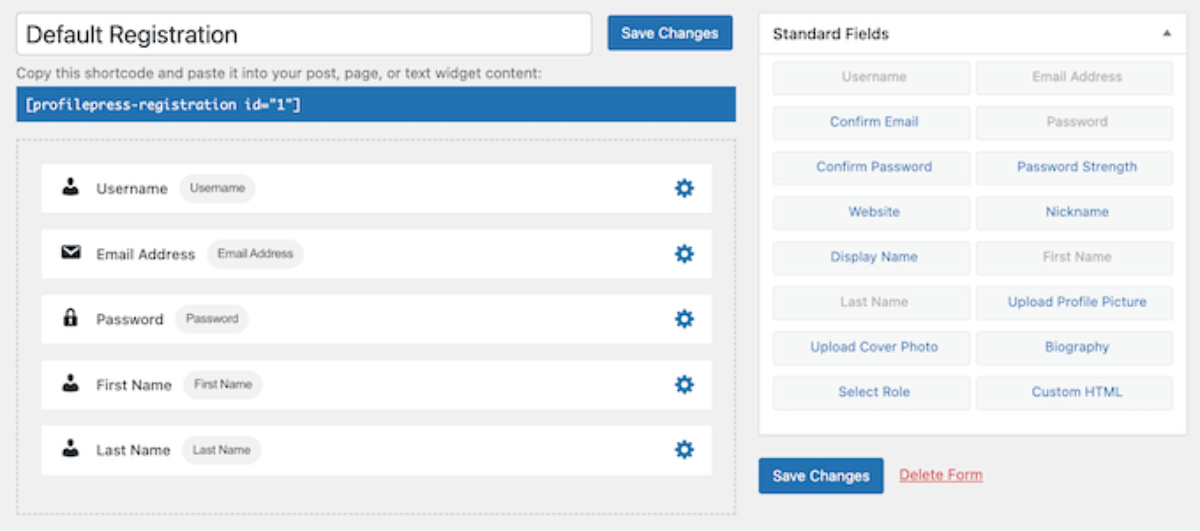Add the Custom HTML field
The image size is (1200, 531).
[1076, 392]
